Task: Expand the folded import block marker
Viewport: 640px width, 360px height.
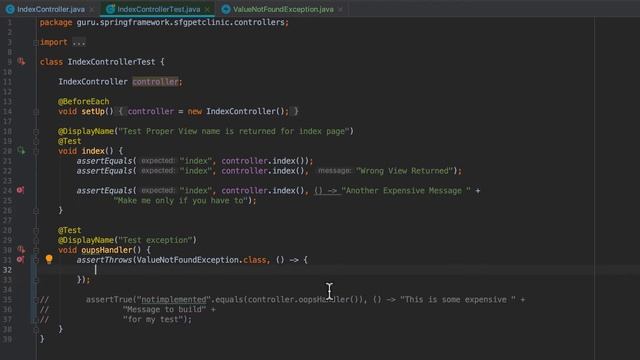Action: pos(36,42)
